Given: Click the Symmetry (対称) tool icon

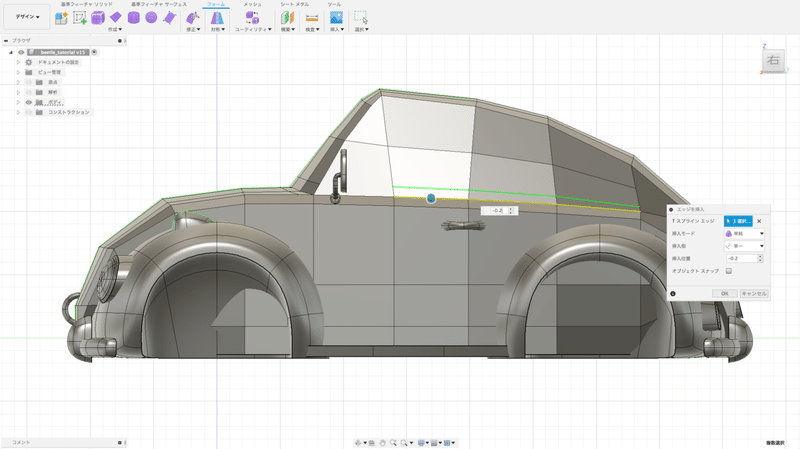Looking at the screenshot, I should (x=217, y=18).
